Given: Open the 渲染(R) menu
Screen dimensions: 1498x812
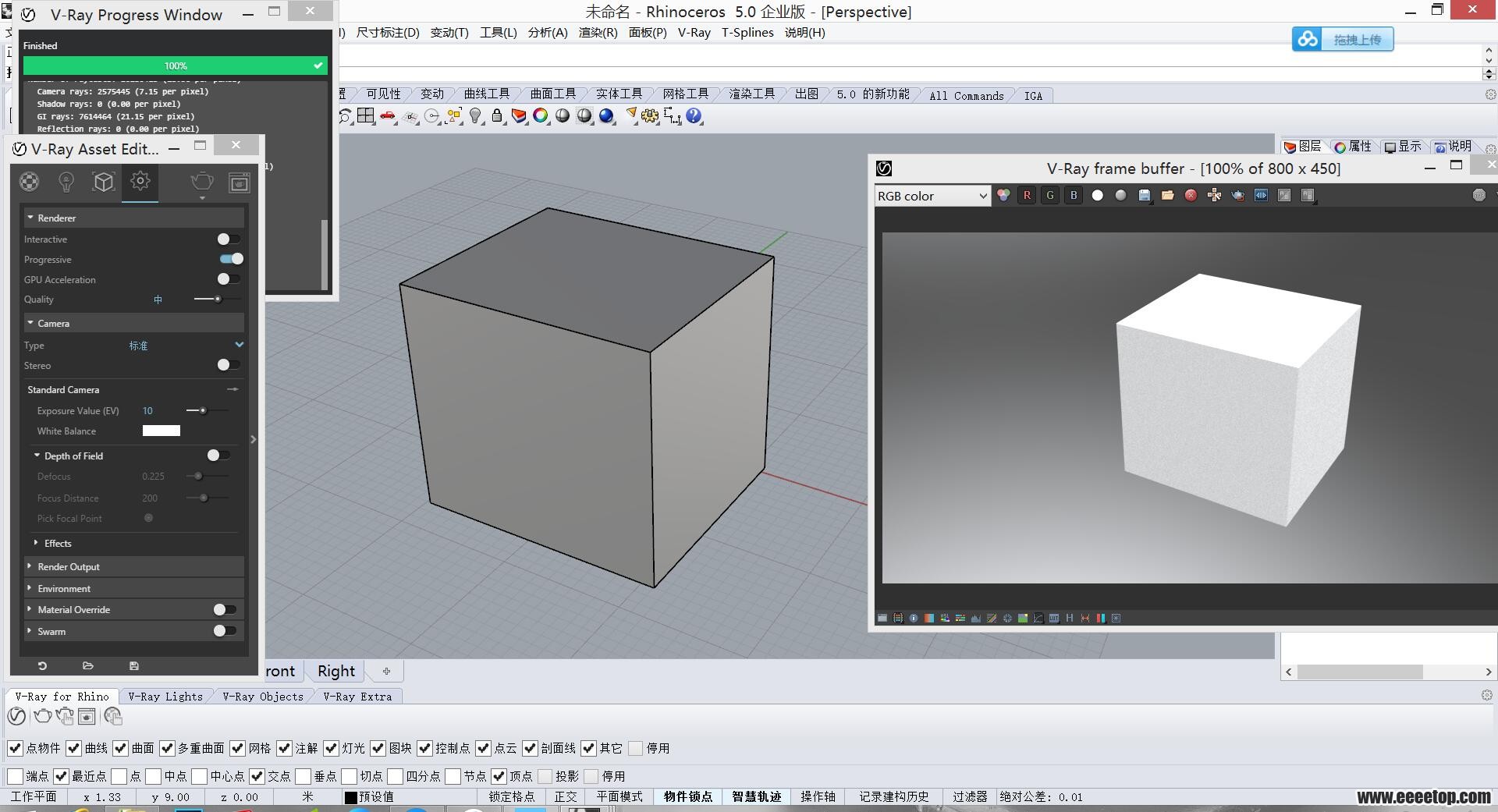Looking at the screenshot, I should click(598, 32).
